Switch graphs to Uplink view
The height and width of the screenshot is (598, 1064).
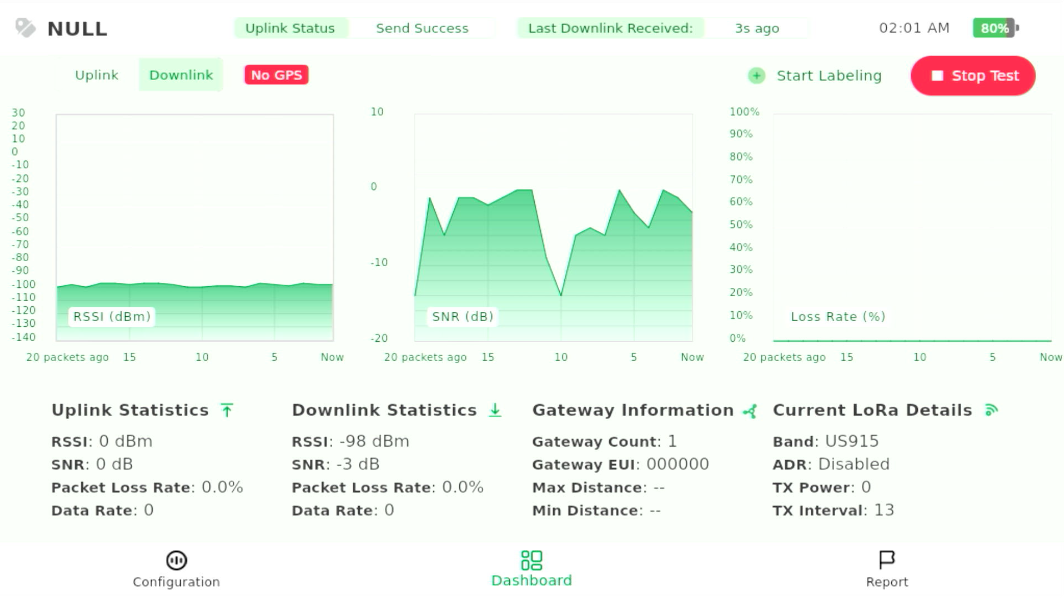[x=97, y=75]
